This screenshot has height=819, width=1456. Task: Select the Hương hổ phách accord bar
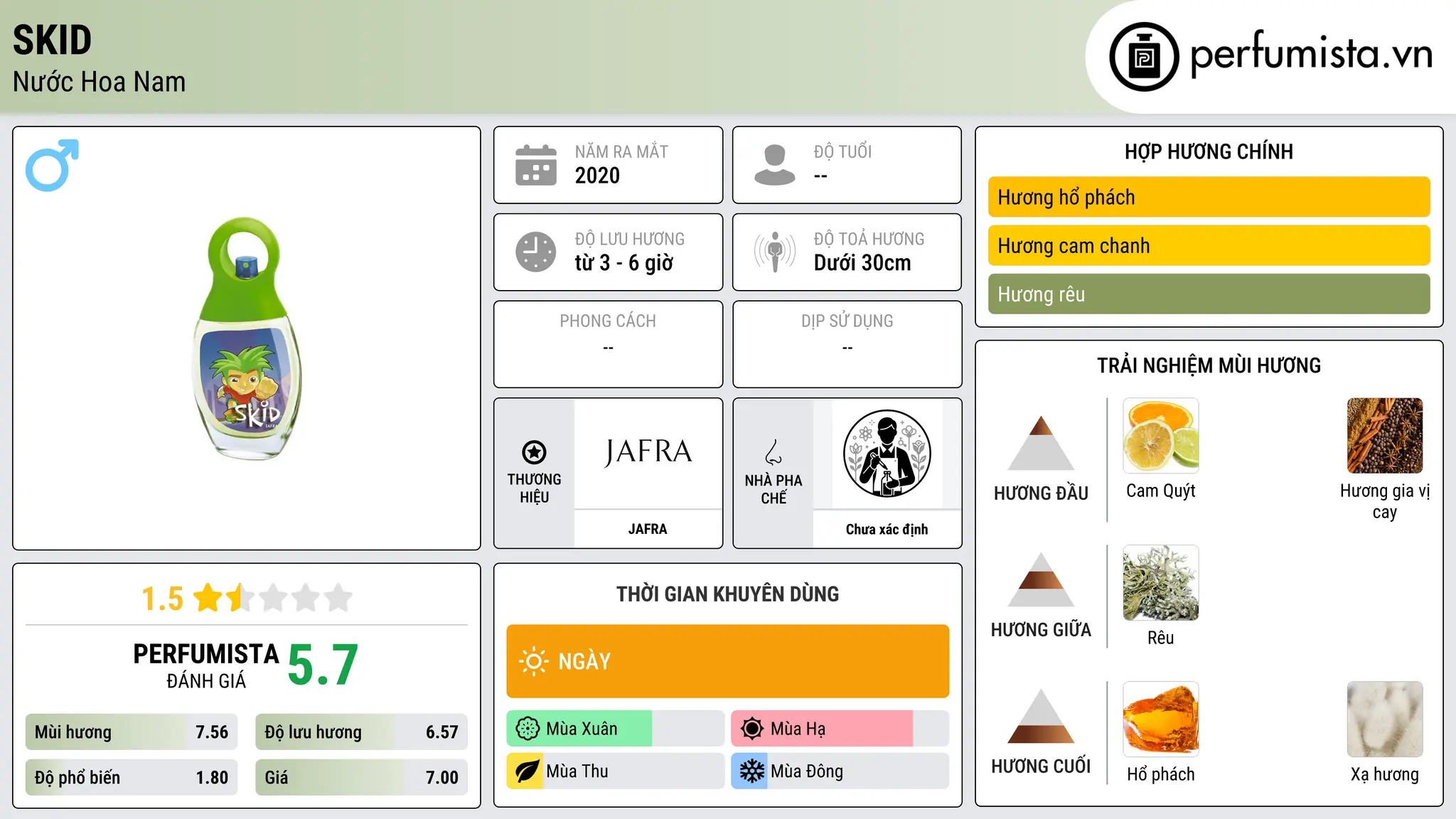pyautogui.click(x=1209, y=197)
